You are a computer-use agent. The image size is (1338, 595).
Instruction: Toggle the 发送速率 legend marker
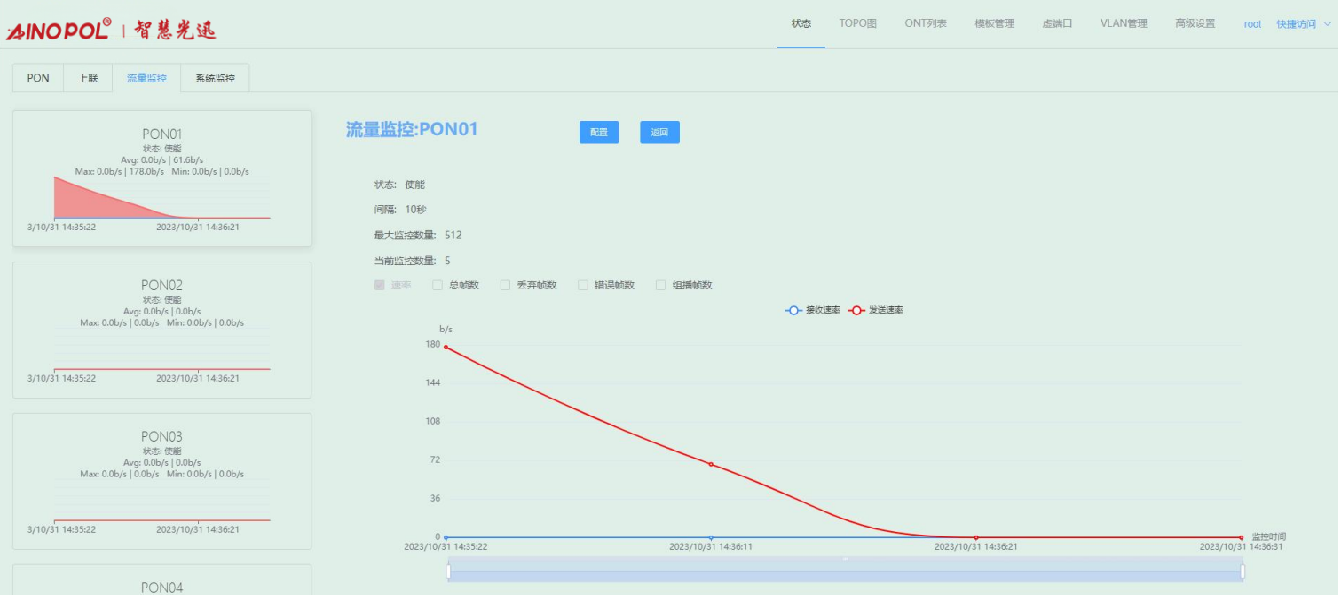(x=857, y=311)
